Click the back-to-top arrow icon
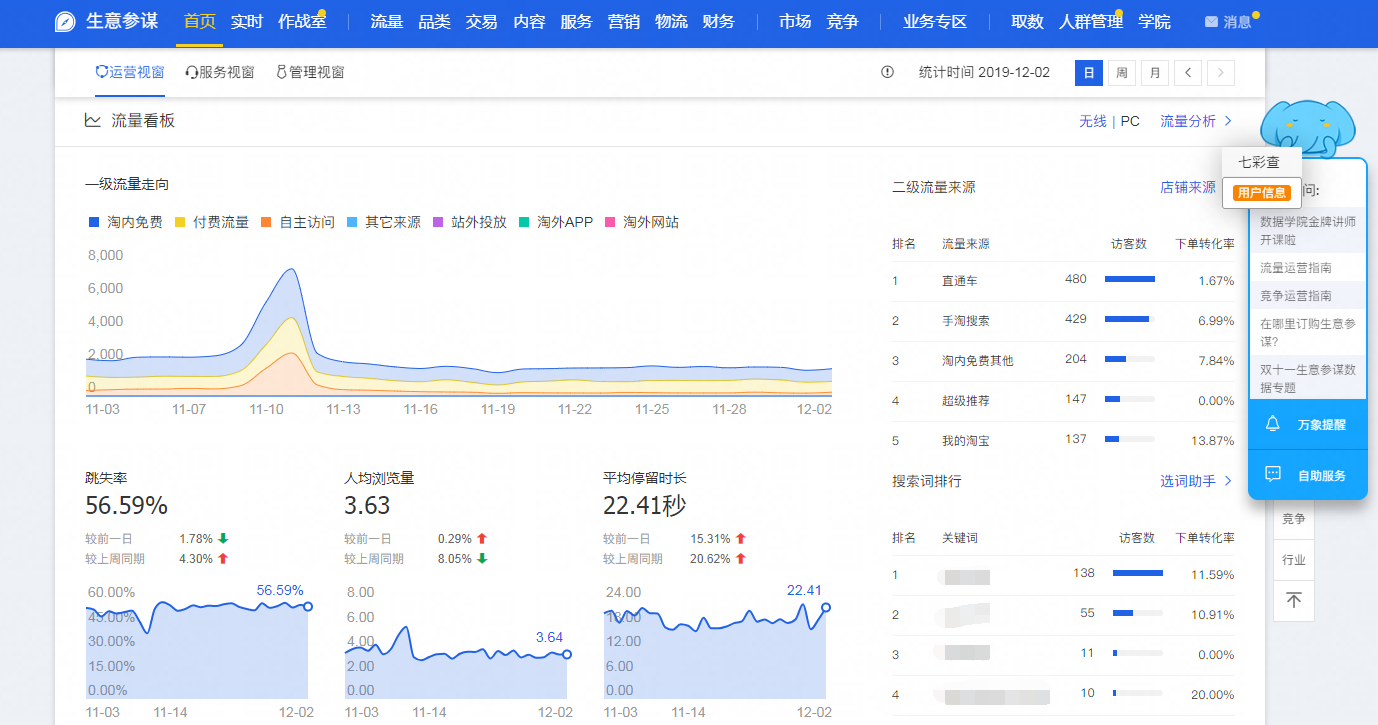 (x=1293, y=600)
